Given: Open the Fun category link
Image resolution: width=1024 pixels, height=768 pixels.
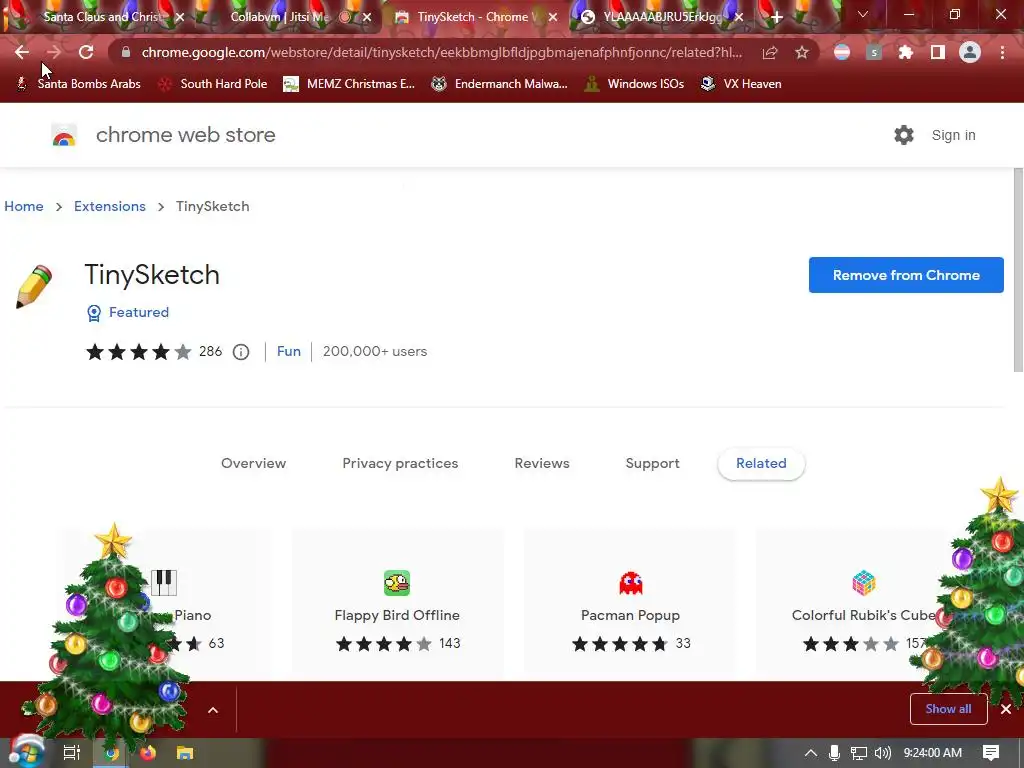Looking at the screenshot, I should [x=289, y=351].
